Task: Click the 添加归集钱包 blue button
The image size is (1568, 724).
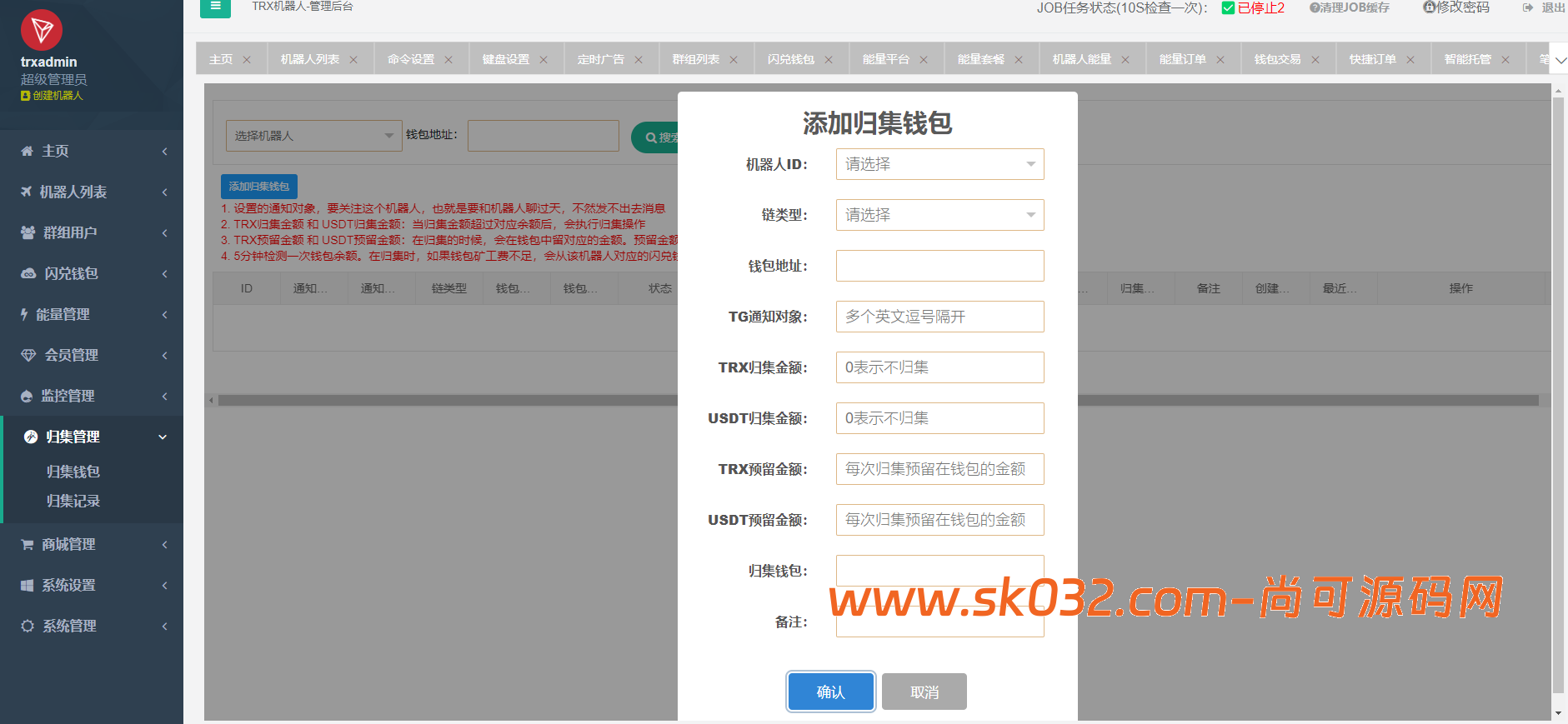Action: tap(259, 187)
